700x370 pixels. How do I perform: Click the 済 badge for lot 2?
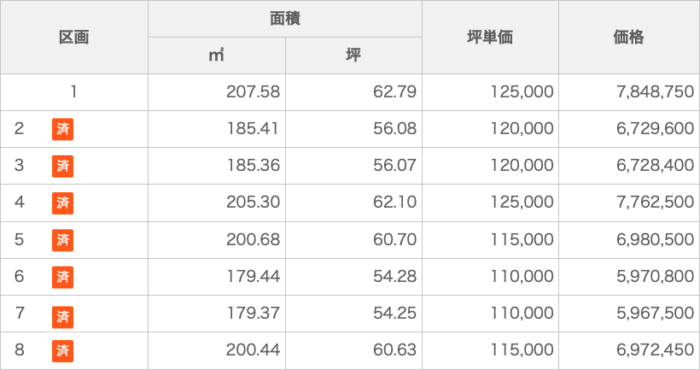click(x=62, y=129)
